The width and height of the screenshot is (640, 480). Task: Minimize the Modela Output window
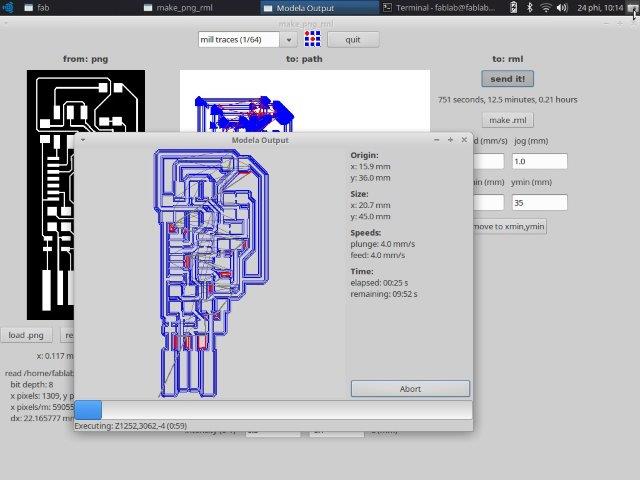(x=437, y=140)
